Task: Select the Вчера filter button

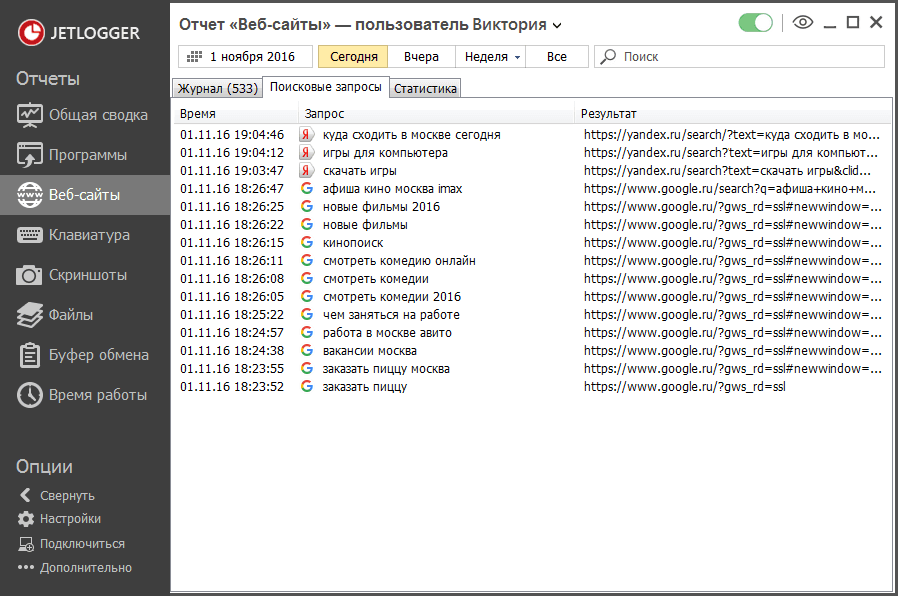Action: click(x=421, y=57)
